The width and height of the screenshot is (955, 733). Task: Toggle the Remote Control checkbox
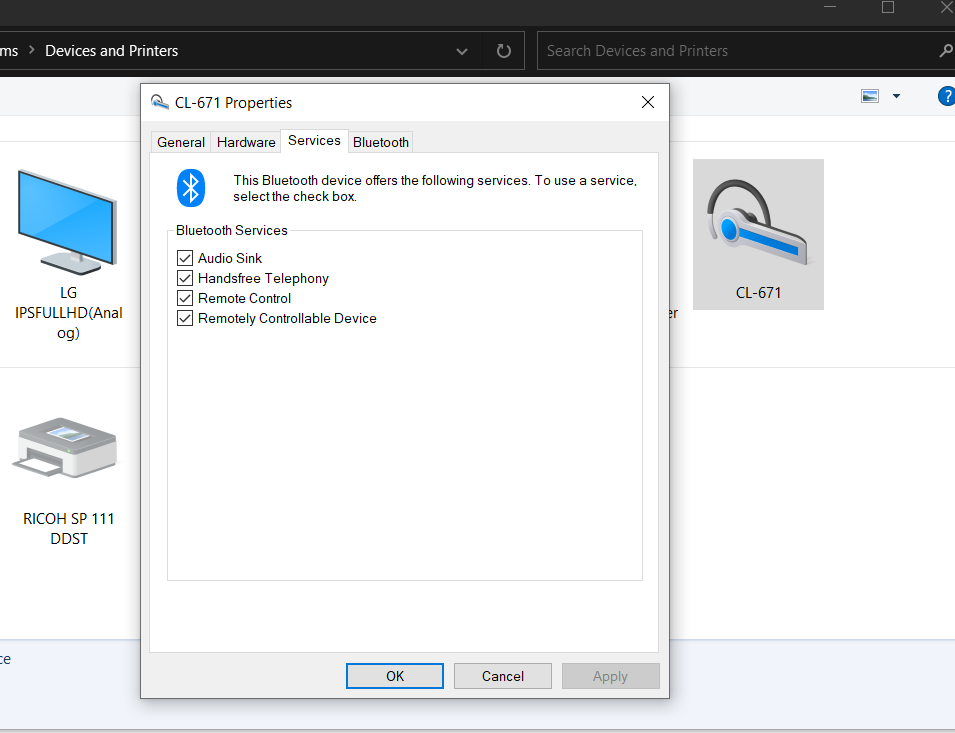(x=185, y=298)
